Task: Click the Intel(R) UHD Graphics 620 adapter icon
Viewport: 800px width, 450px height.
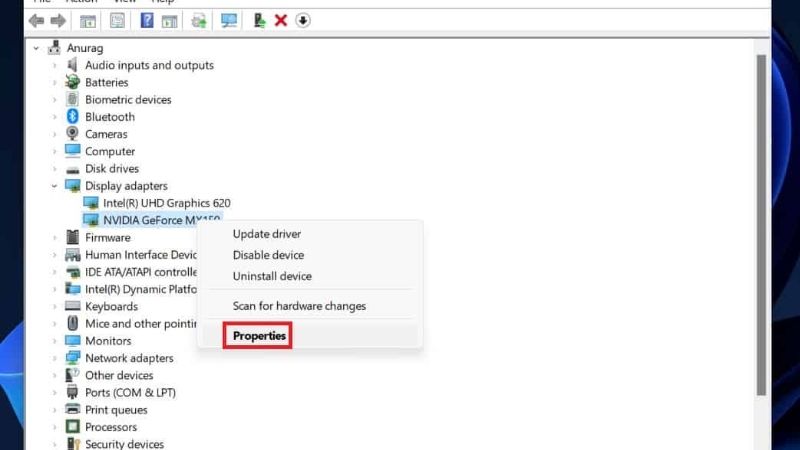Action: (x=91, y=203)
